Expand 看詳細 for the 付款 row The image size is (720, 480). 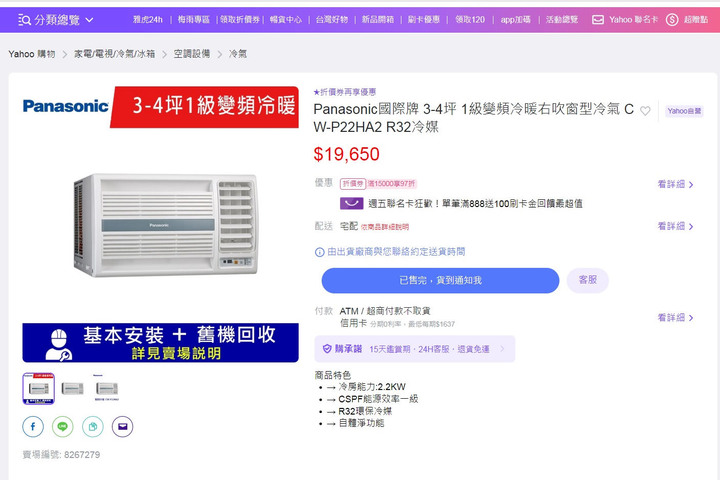tap(675, 317)
